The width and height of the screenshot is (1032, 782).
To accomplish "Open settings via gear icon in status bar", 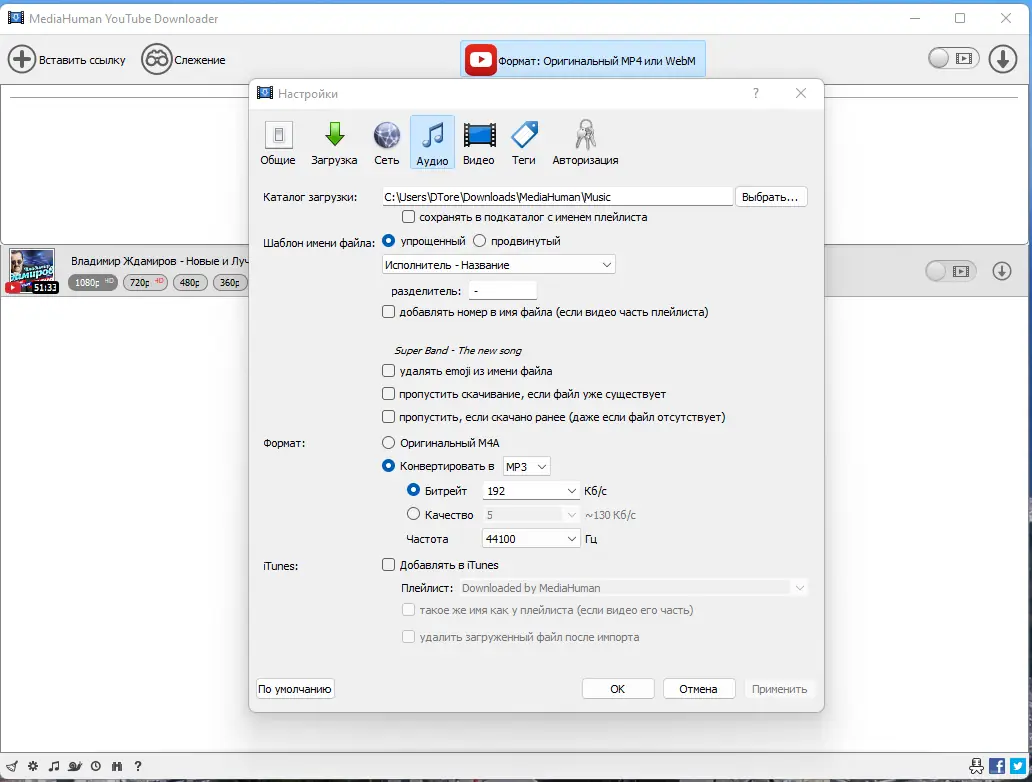I will point(33,766).
